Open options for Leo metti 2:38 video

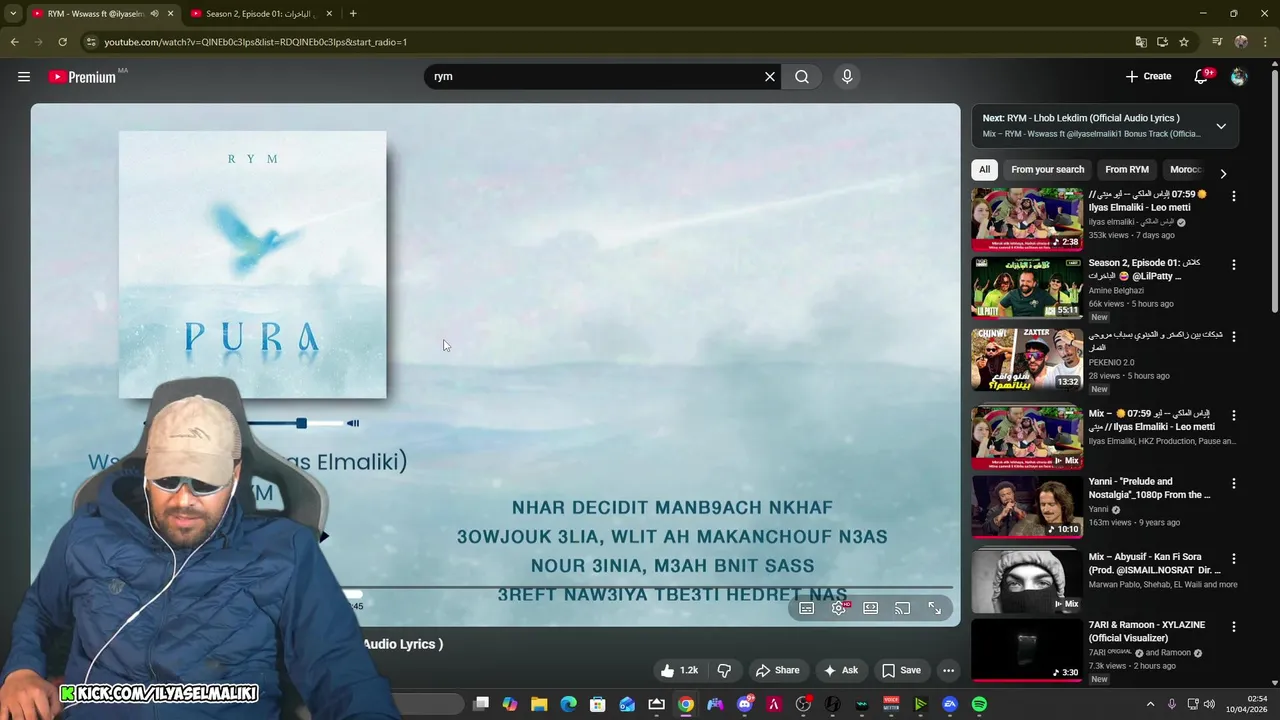[x=1234, y=197]
